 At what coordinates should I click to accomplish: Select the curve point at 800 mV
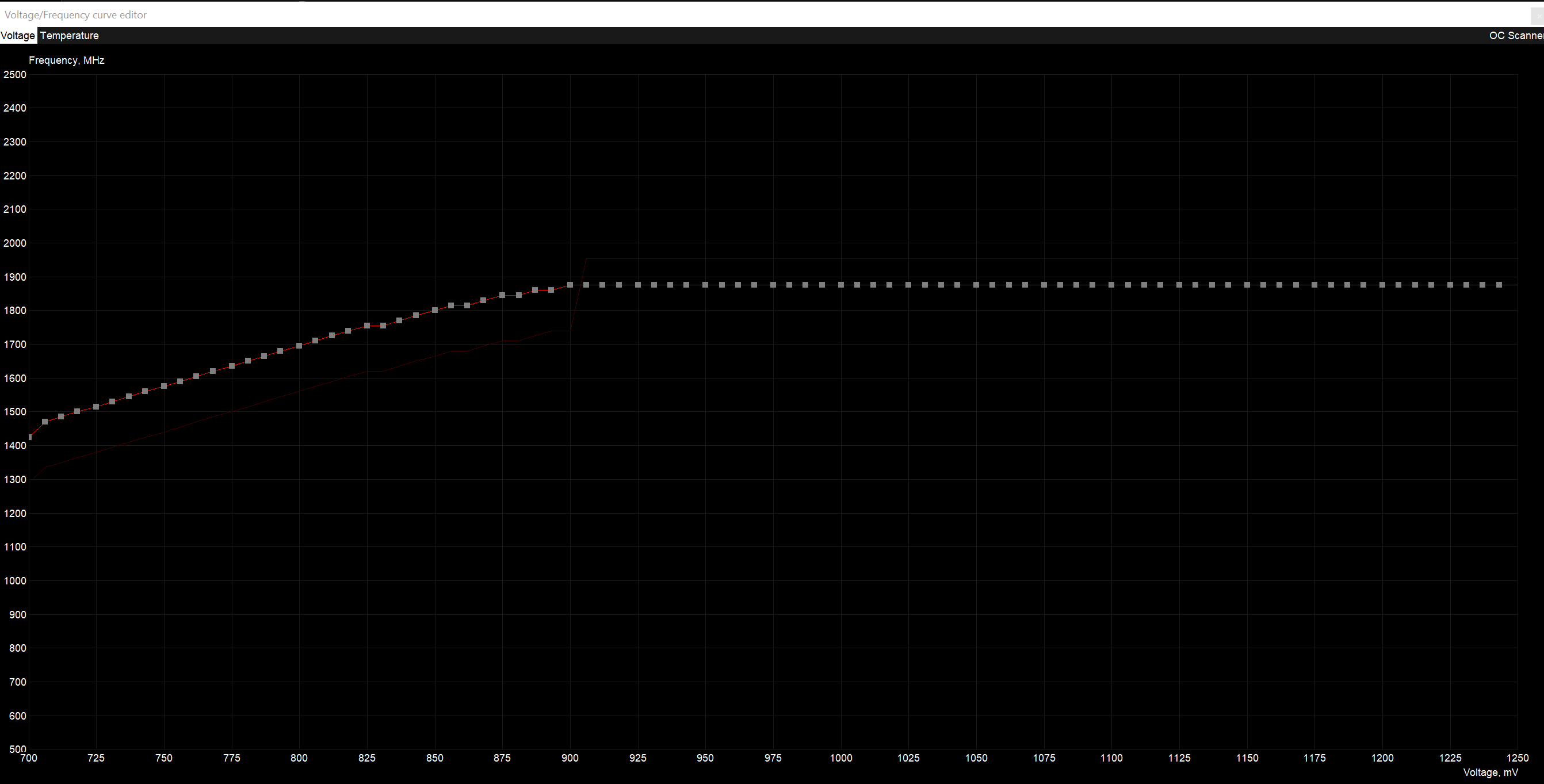tap(299, 346)
